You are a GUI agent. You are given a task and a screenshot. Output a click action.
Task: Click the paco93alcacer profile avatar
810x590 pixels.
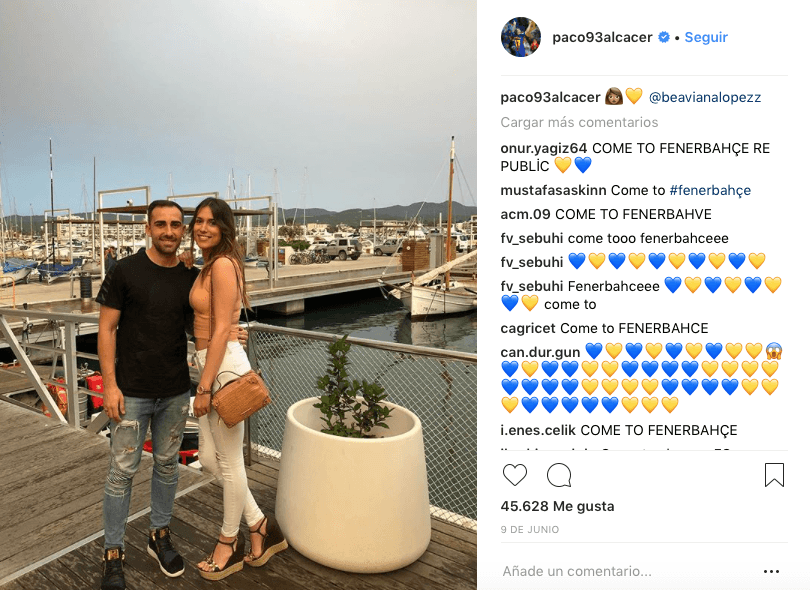pyautogui.click(x=521, y=37)
